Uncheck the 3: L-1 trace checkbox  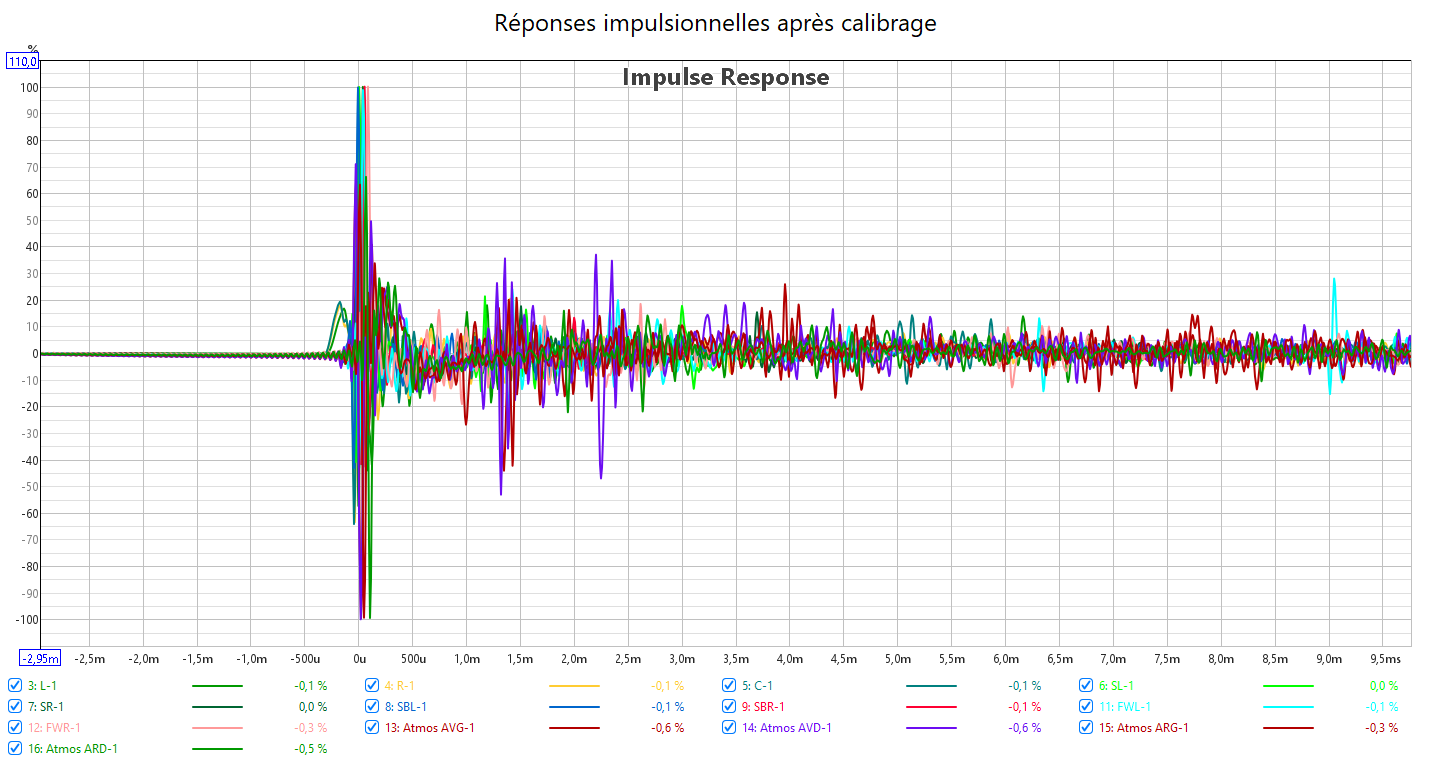tap(15, 686)
